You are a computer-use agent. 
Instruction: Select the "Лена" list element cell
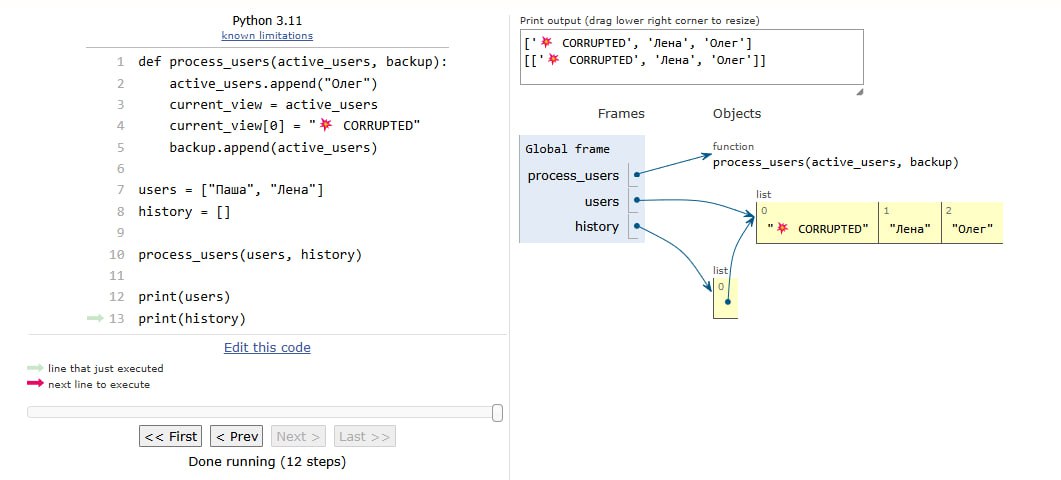coord(909,229)
